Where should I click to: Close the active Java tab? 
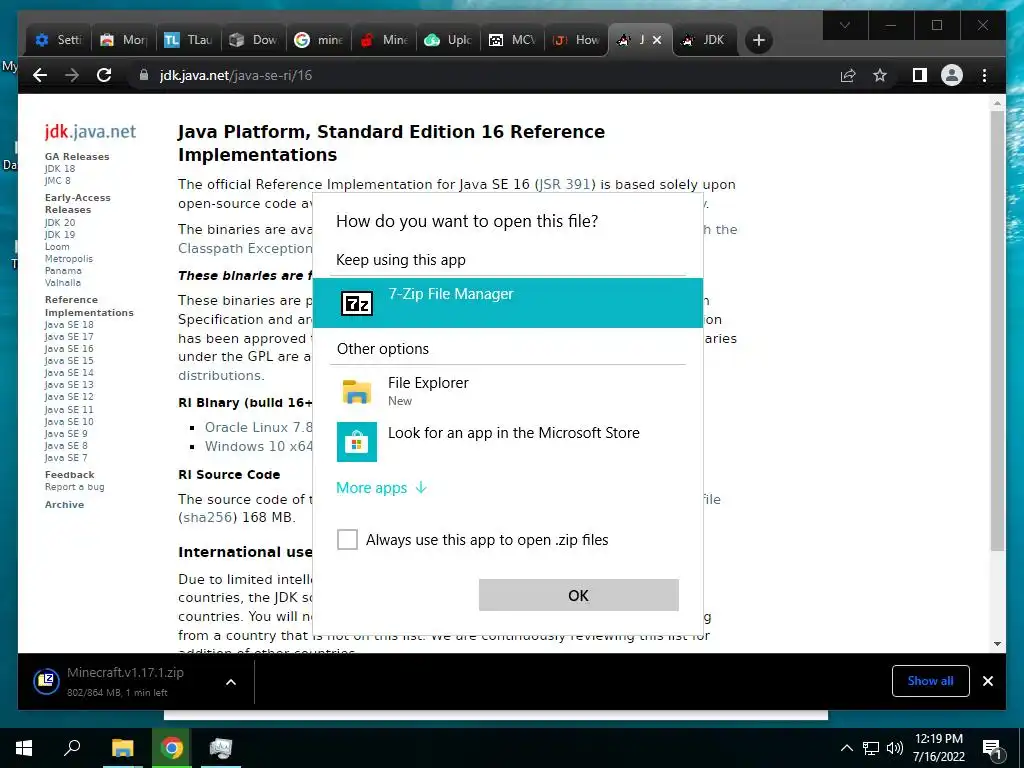pos(657,40)
